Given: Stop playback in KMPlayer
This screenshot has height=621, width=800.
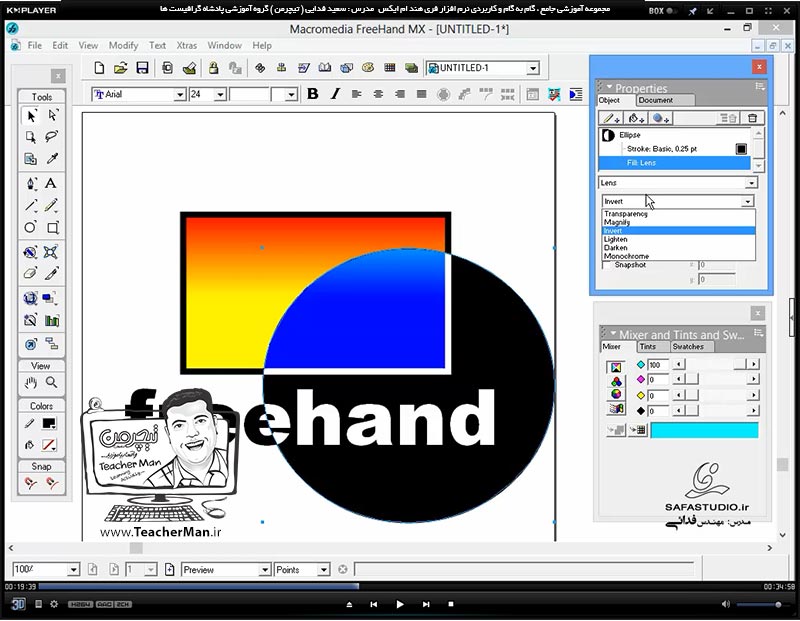Looking at the screenshot, I should (451, 604).
